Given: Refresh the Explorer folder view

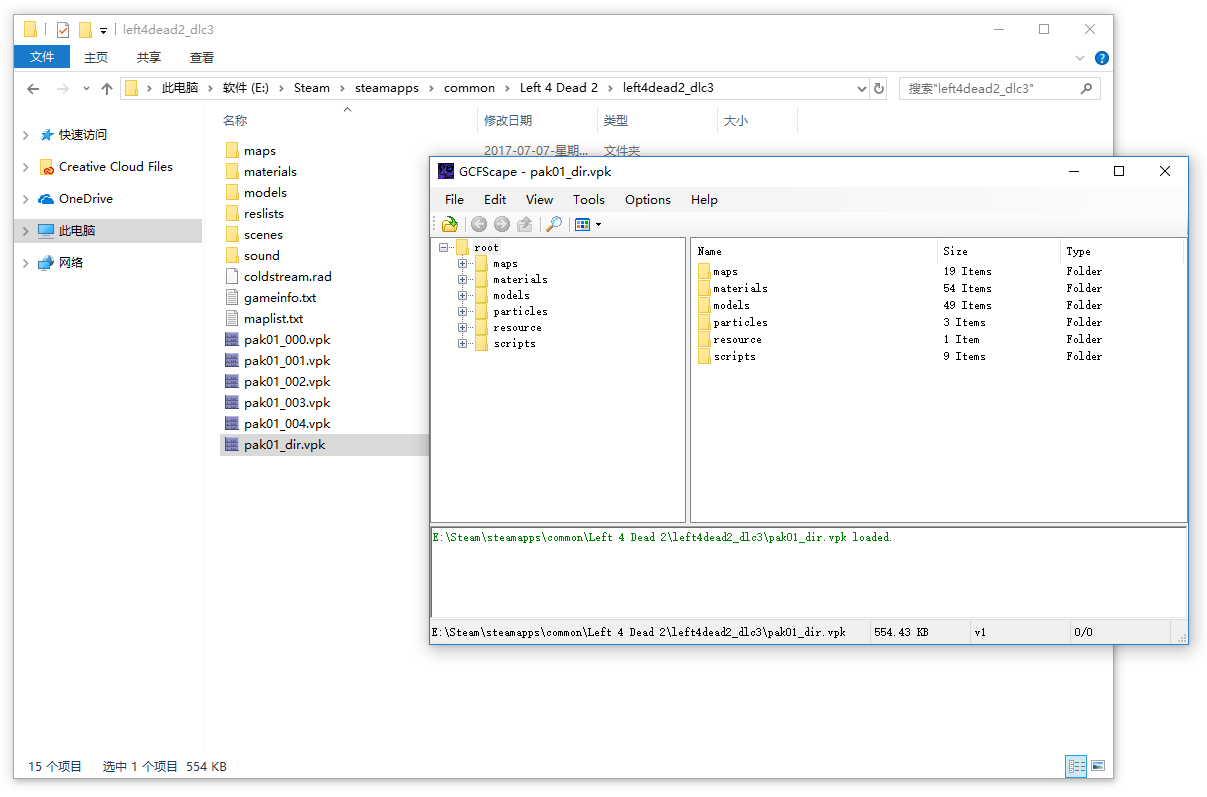Looking at the screenshot, I should pos(879,88).
